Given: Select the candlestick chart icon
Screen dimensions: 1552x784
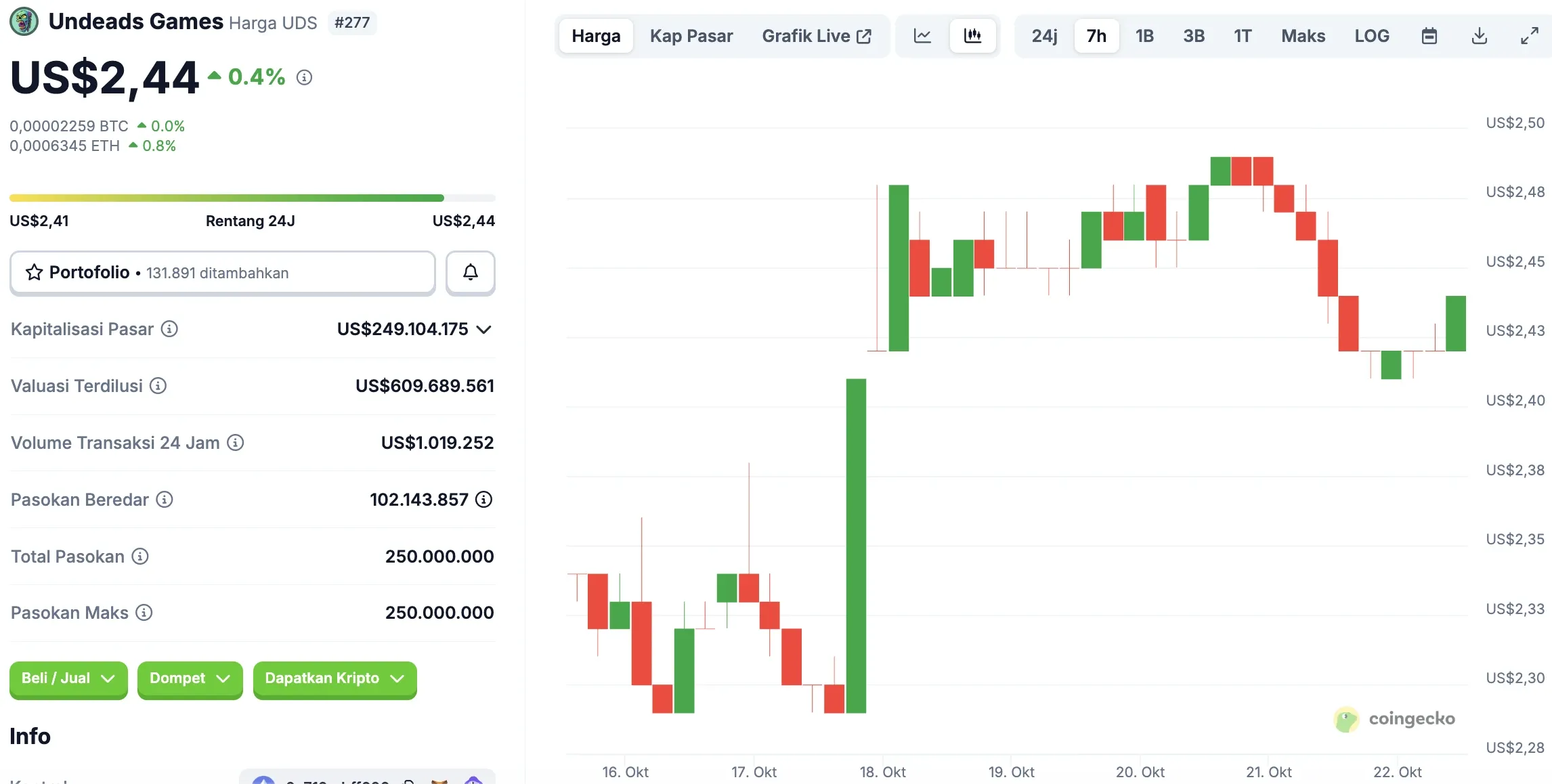Looking at the screenshot, I should pos(972,35).
